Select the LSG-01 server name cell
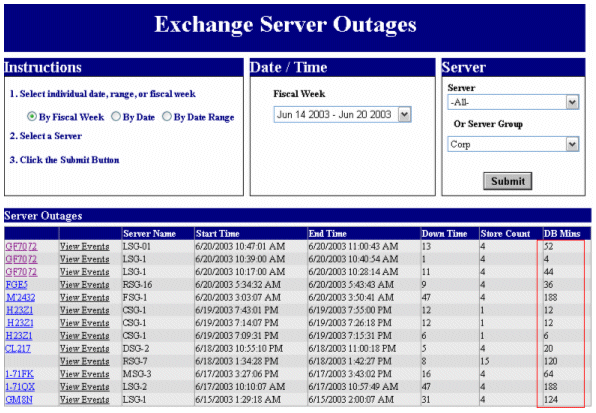The height and width of the screenshot is (413, 596). [x=137, y=247]
